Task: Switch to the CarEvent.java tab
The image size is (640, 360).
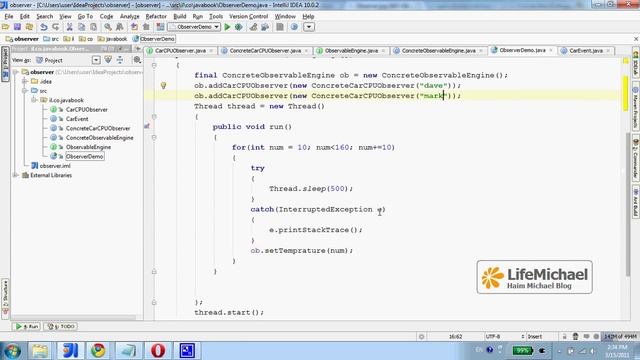Action: click(586, 51)
